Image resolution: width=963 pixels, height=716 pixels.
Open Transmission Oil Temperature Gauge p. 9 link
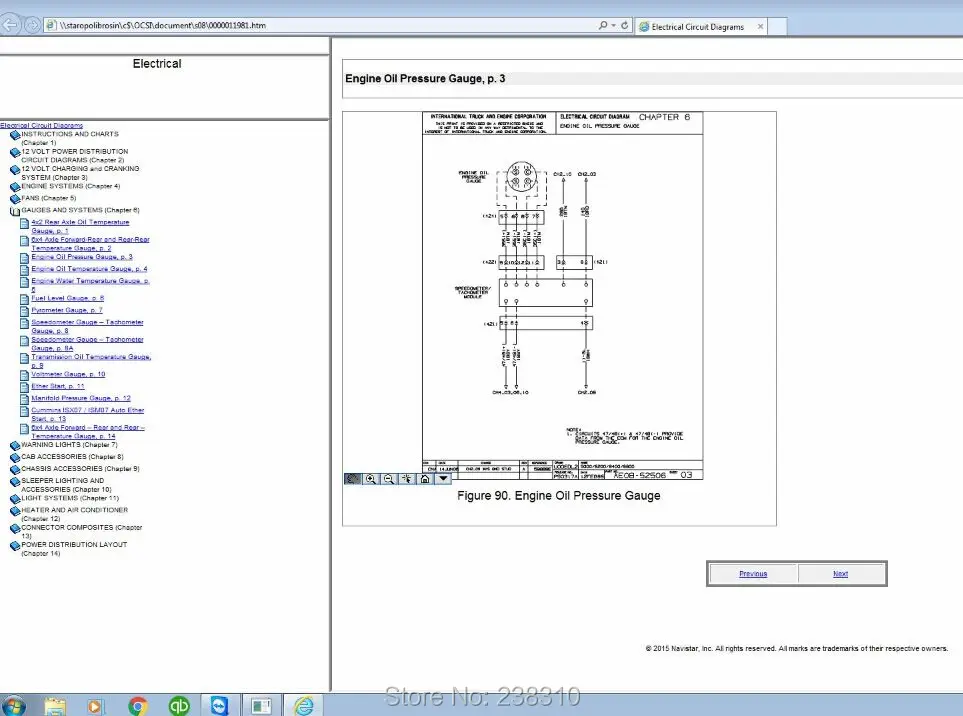(x=91, y=361)
